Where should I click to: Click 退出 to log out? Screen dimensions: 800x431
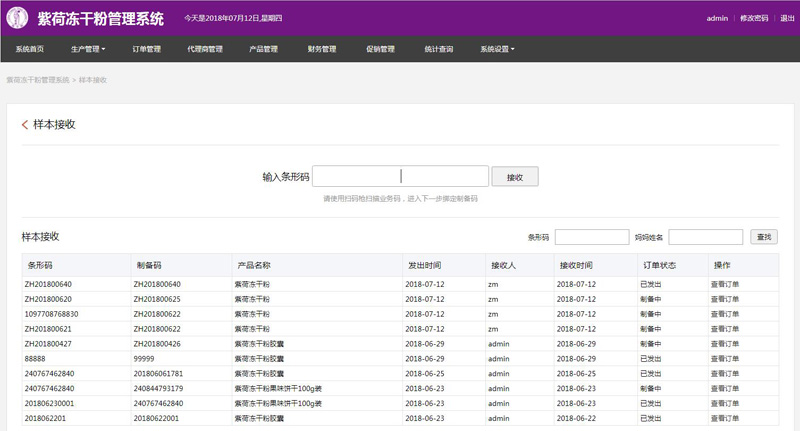point(787,18)
